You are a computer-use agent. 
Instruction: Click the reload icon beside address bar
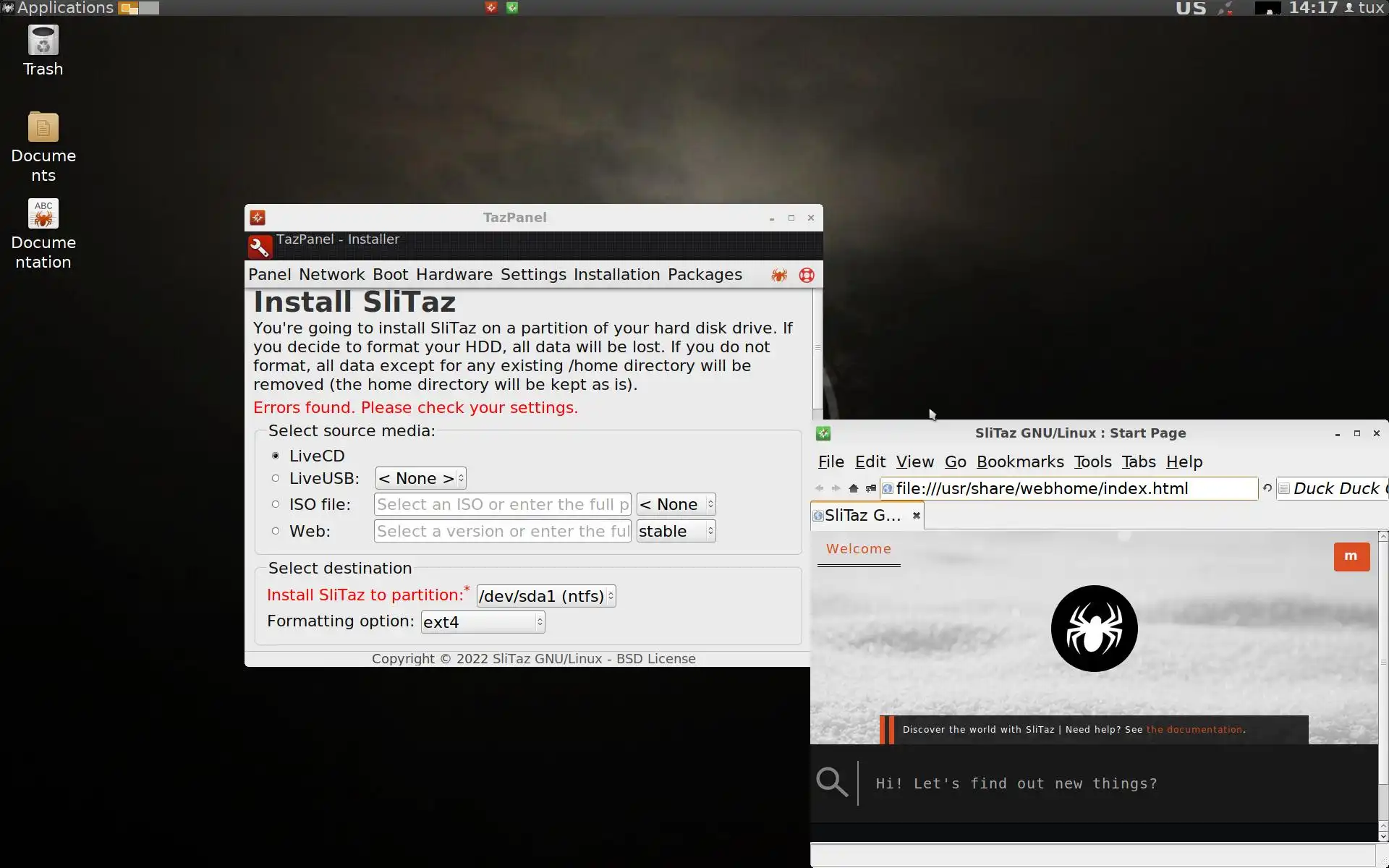coord(1267,488)
